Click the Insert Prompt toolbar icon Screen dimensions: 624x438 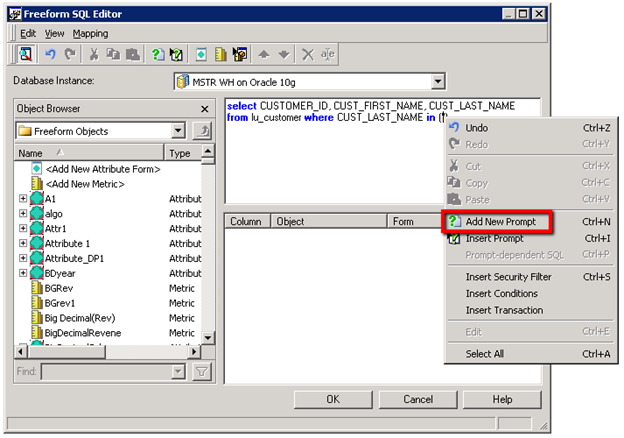[x=177, y=55]
